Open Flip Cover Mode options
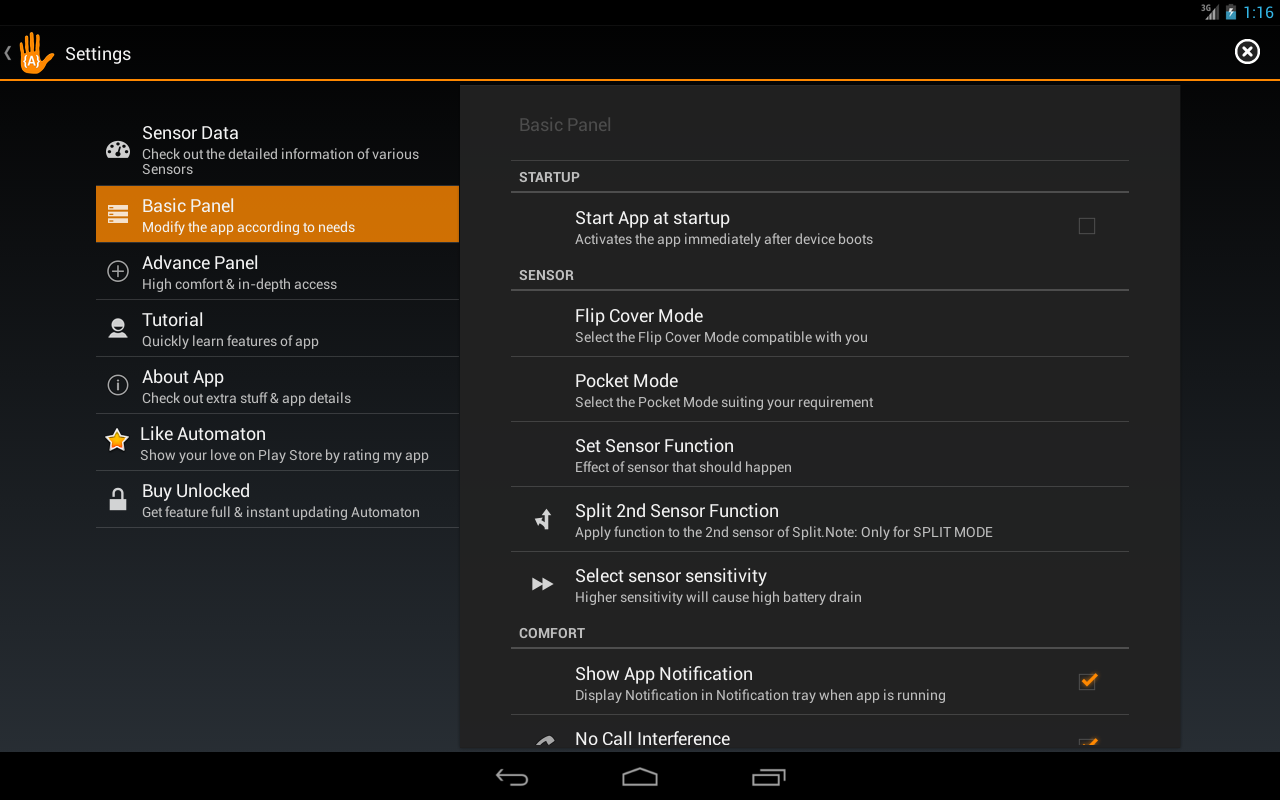Image resolution: width=1280 pixels, height=800 pixels. coord(820,324)
